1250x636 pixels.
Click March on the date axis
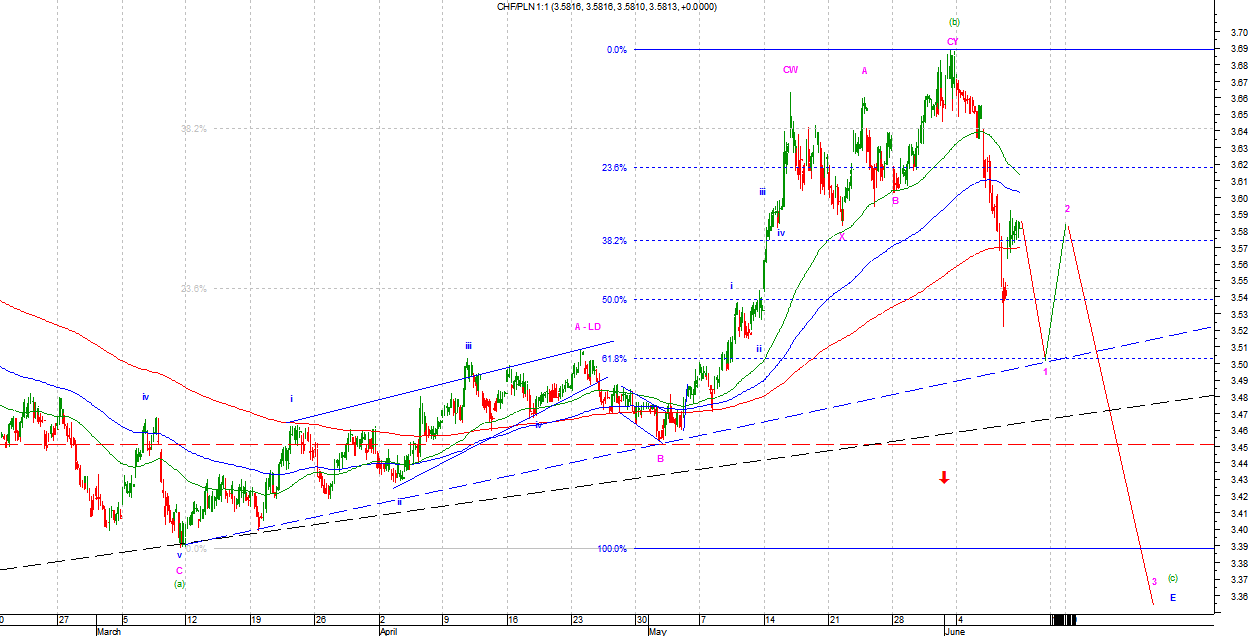[x=109, y=631]
